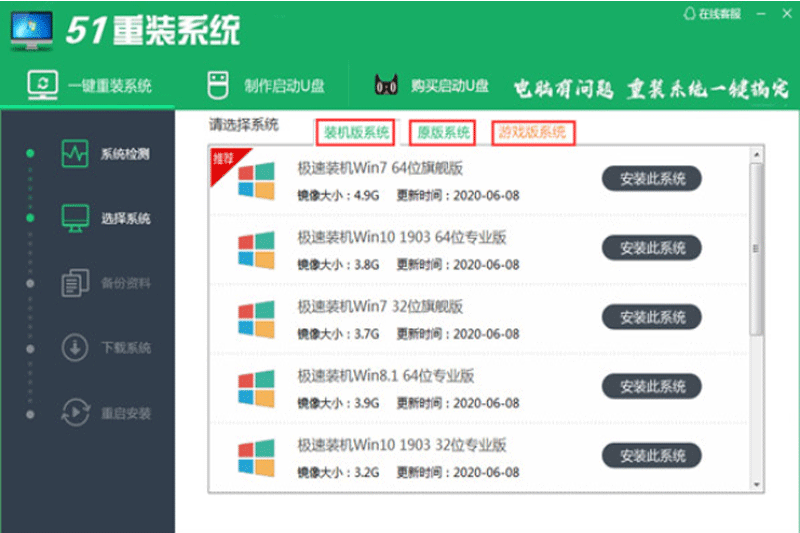The height and width of the screenshot is (533, 800).
Task: Open the 制作启动U盘 tab
Action: click(266, 86)
